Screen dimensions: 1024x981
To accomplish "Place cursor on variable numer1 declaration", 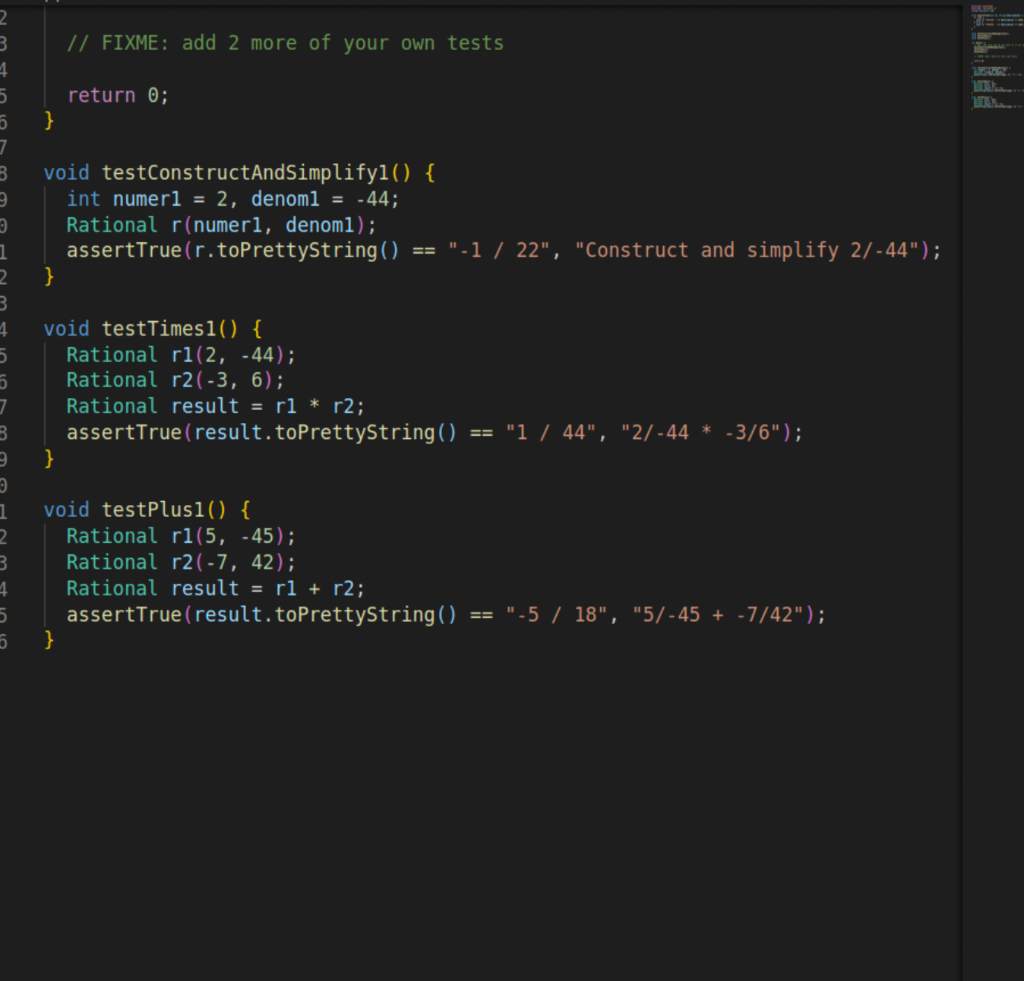I will pyautogui.click(x=146, y=198).
